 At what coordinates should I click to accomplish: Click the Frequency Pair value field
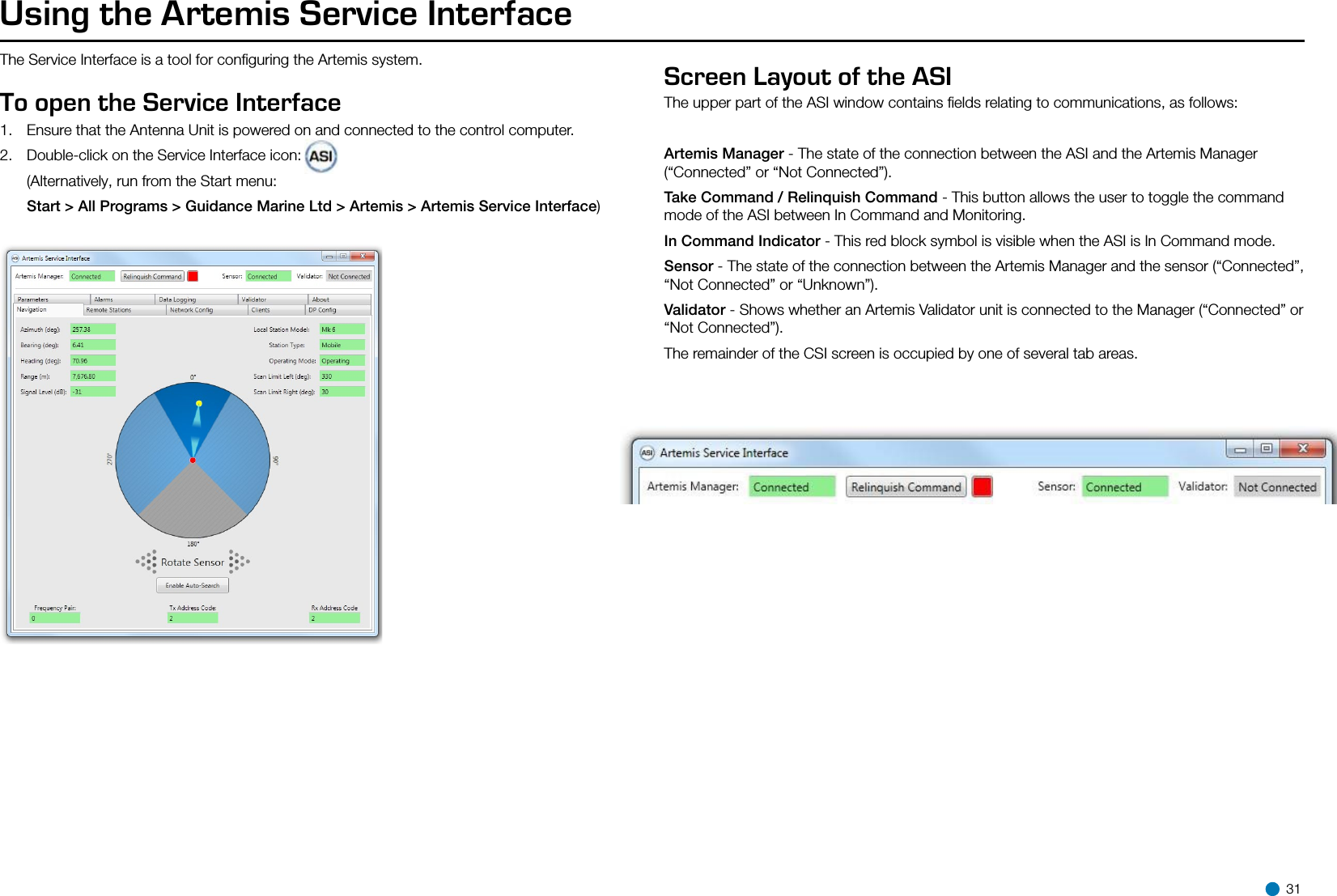point(55,618)
